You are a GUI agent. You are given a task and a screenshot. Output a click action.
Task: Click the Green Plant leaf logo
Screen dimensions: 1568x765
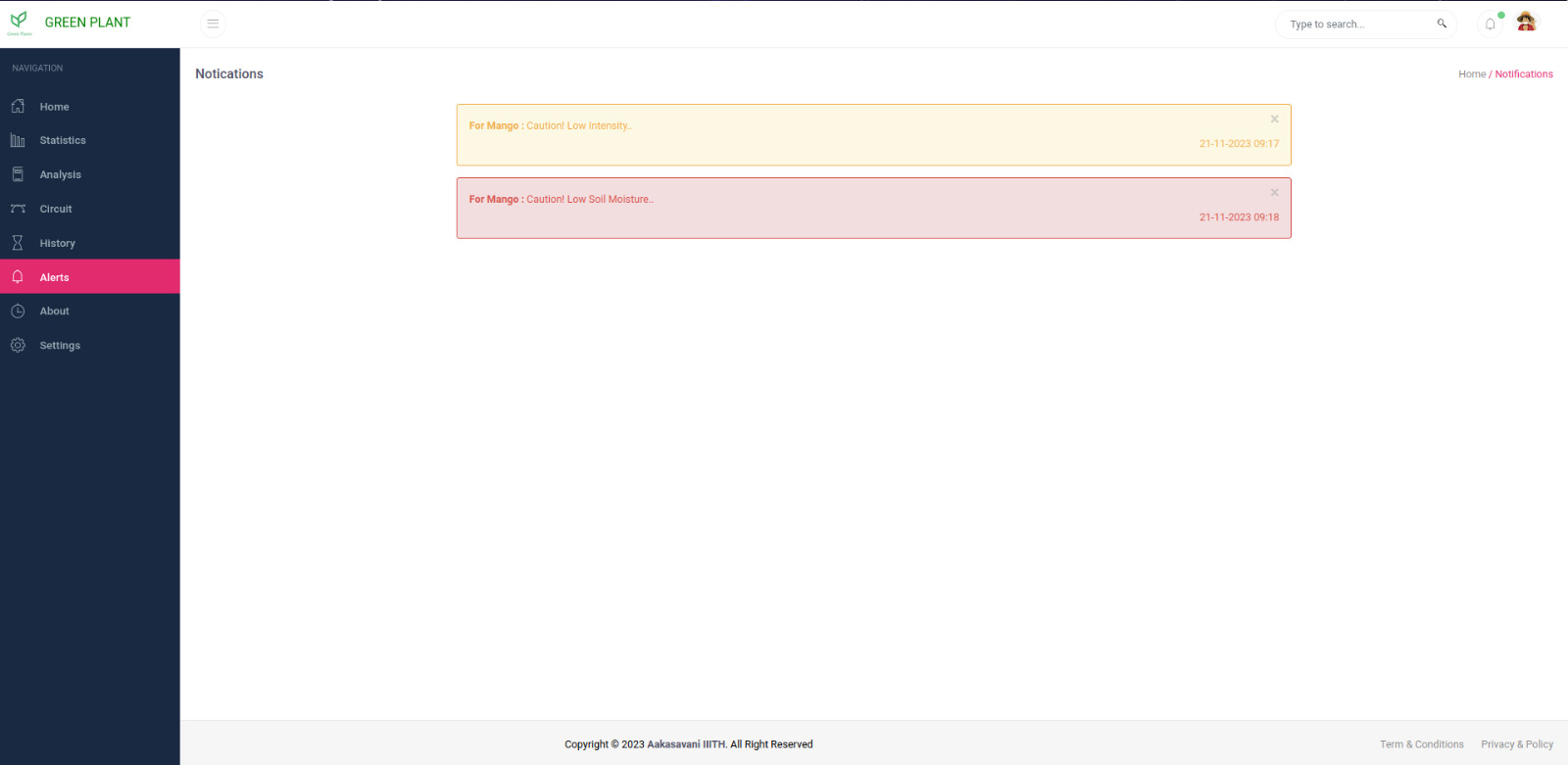19,22
